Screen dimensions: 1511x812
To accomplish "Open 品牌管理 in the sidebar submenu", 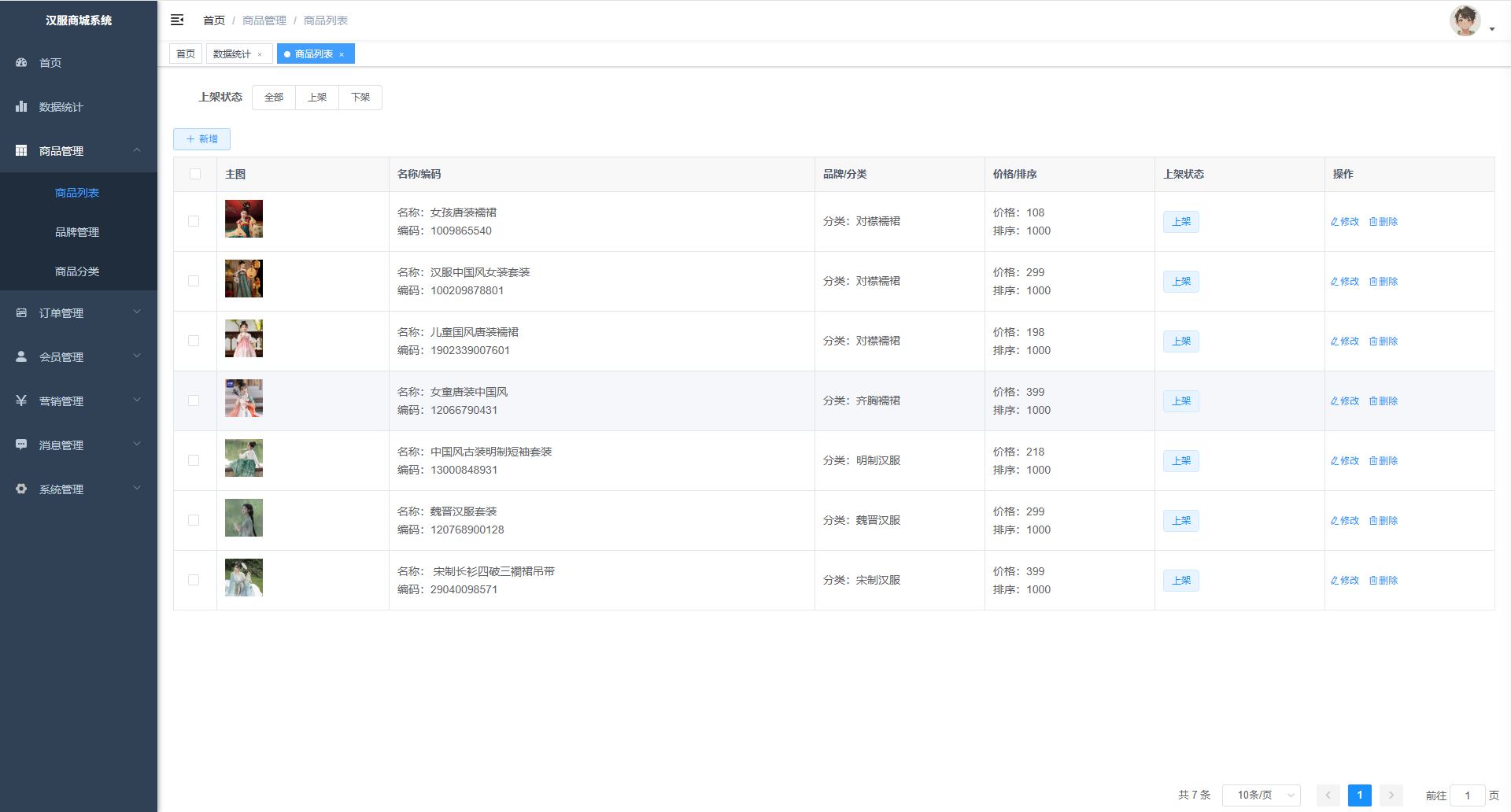I will 77,232.
